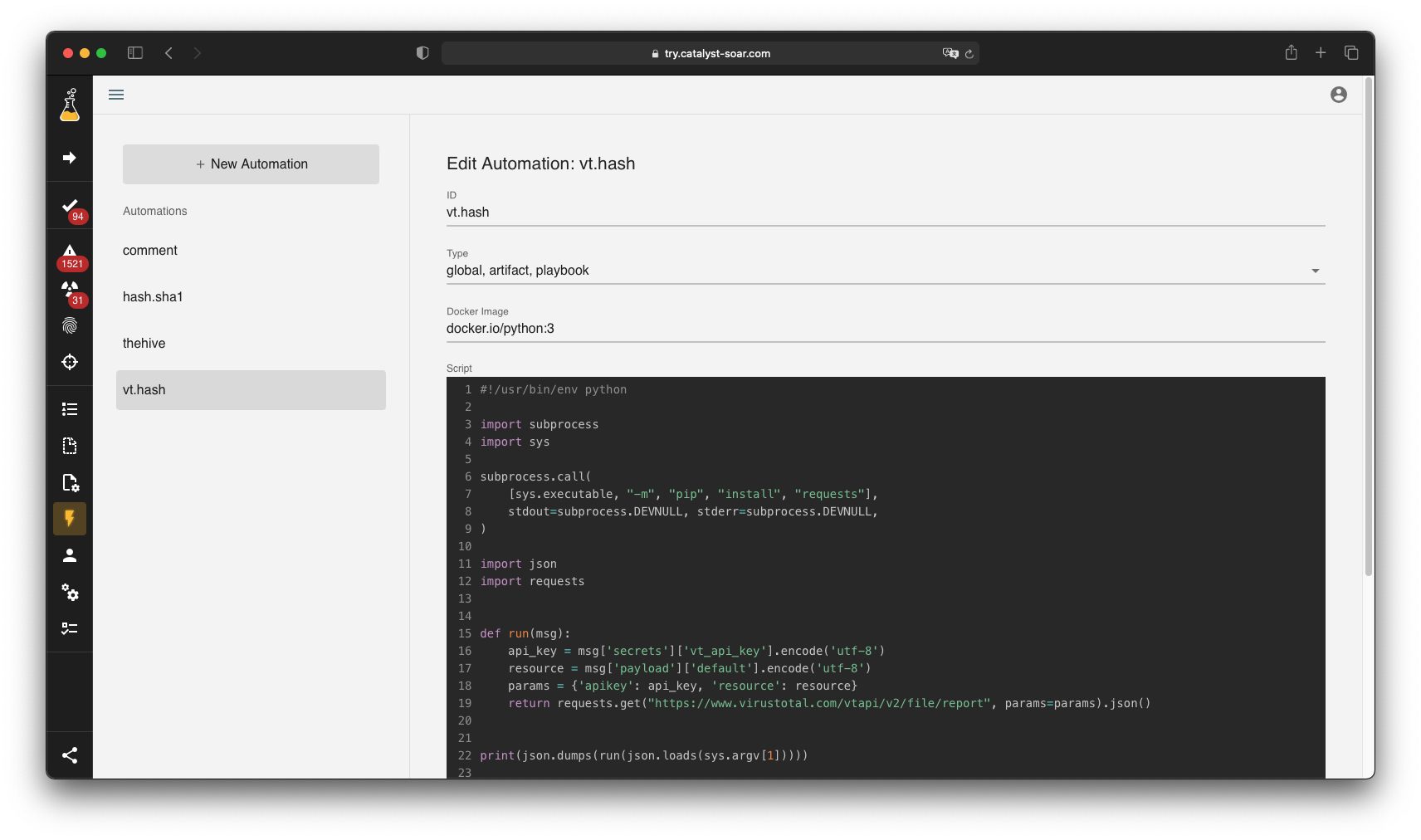The image size is (1421, 840).
Task: Open the lightning bolt automations icon
Action: 70,519
